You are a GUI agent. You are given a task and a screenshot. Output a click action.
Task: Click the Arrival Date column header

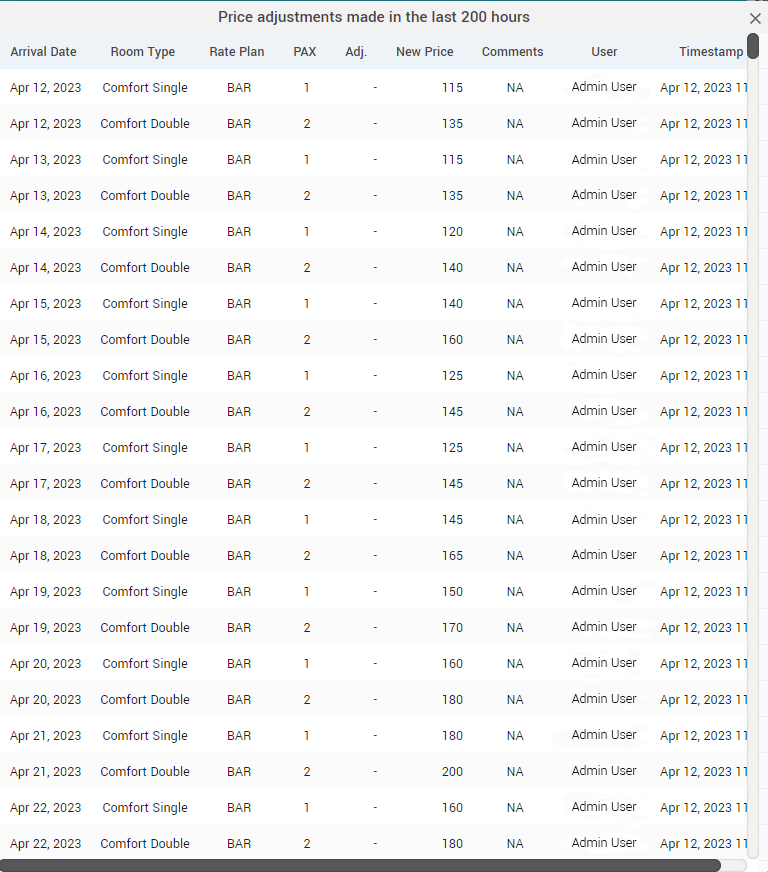click(x=43, y=52)
